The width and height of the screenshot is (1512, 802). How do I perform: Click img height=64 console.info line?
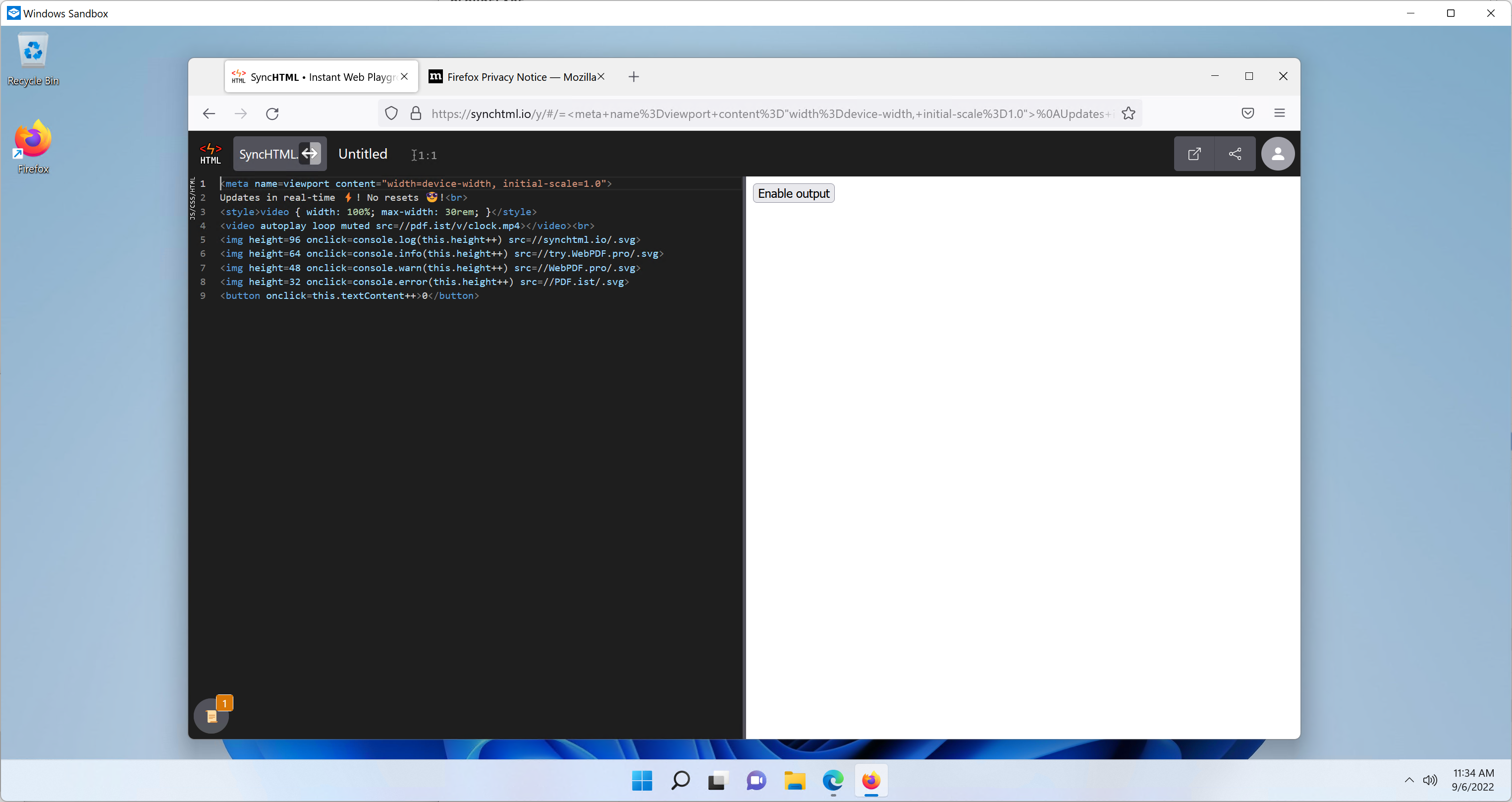tap(441, 254)
